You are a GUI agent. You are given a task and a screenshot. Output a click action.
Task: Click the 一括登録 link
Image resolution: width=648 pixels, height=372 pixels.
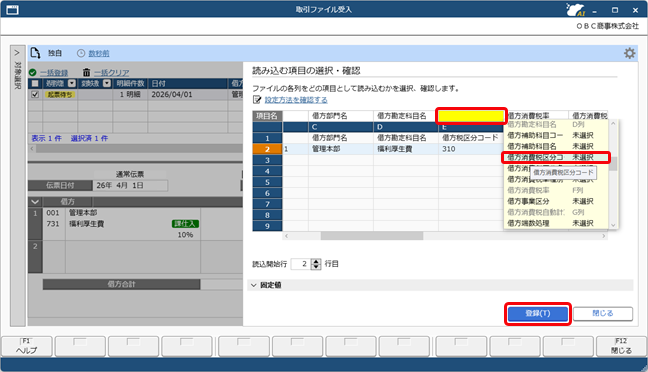(54, 73)
